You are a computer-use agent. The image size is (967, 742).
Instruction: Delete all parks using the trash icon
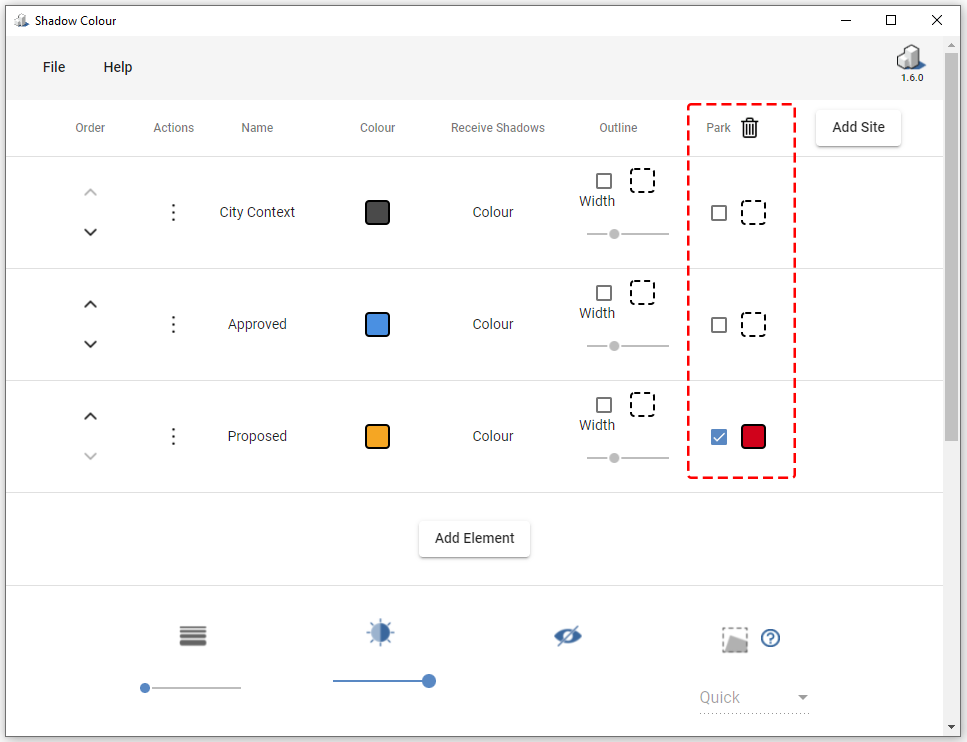pos(749,128)
